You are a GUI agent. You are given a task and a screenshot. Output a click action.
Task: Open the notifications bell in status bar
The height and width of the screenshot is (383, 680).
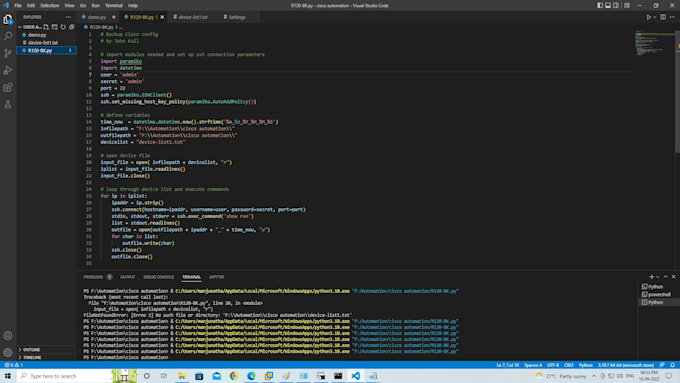pos(672,365)
